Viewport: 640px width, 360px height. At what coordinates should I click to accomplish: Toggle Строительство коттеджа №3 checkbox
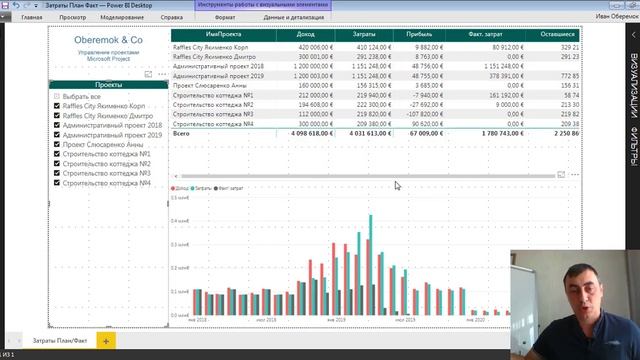(57, 173)
